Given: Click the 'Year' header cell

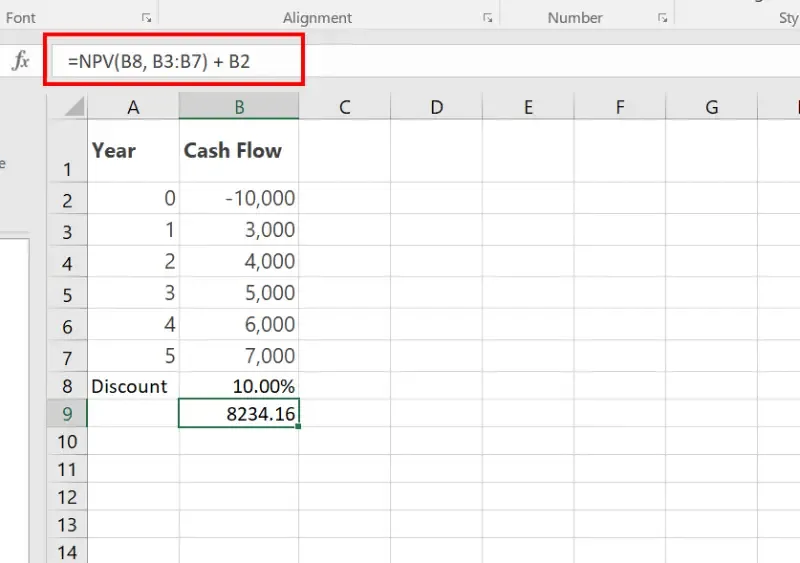Looking at the screenshot, I should [133, 151].
